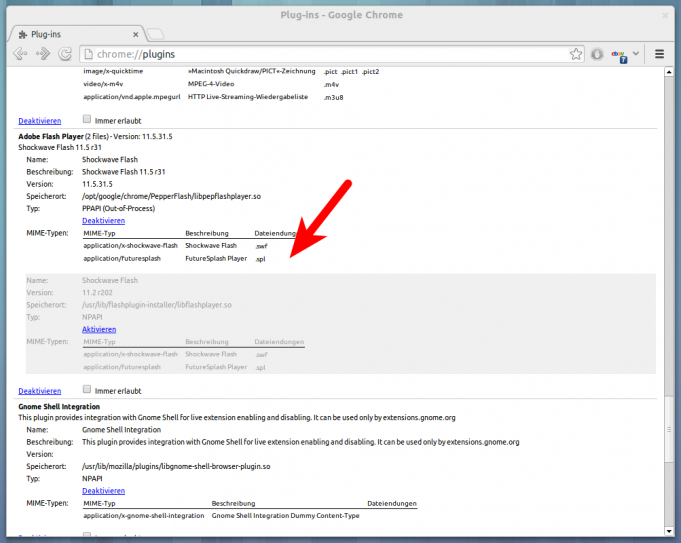Image resolution: width=681 pixels, height=543 pixels.
Task: Click the chrome://plugins address bar
Action: pos(320,54)
